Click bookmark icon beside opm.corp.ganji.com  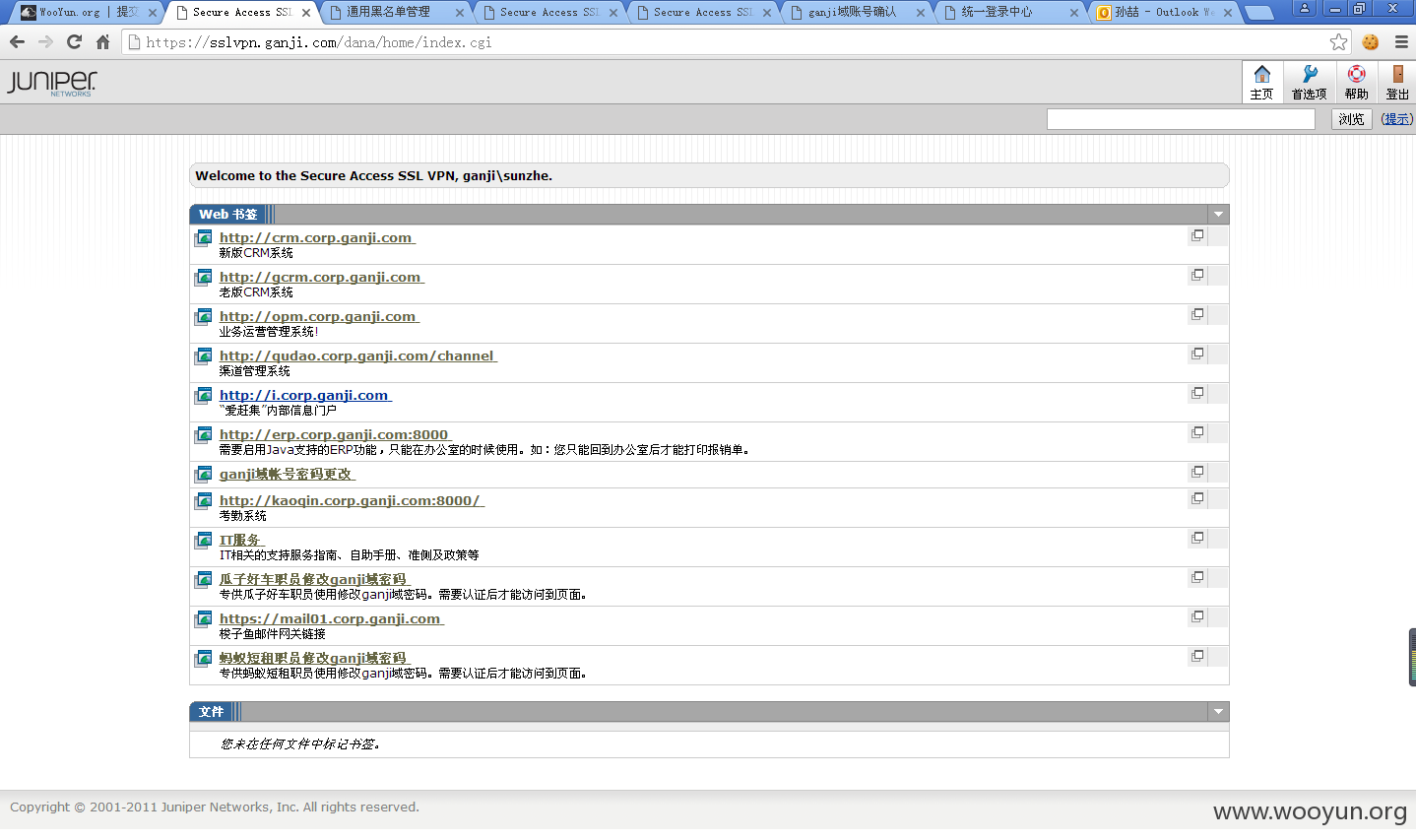(x=203, y=316)
